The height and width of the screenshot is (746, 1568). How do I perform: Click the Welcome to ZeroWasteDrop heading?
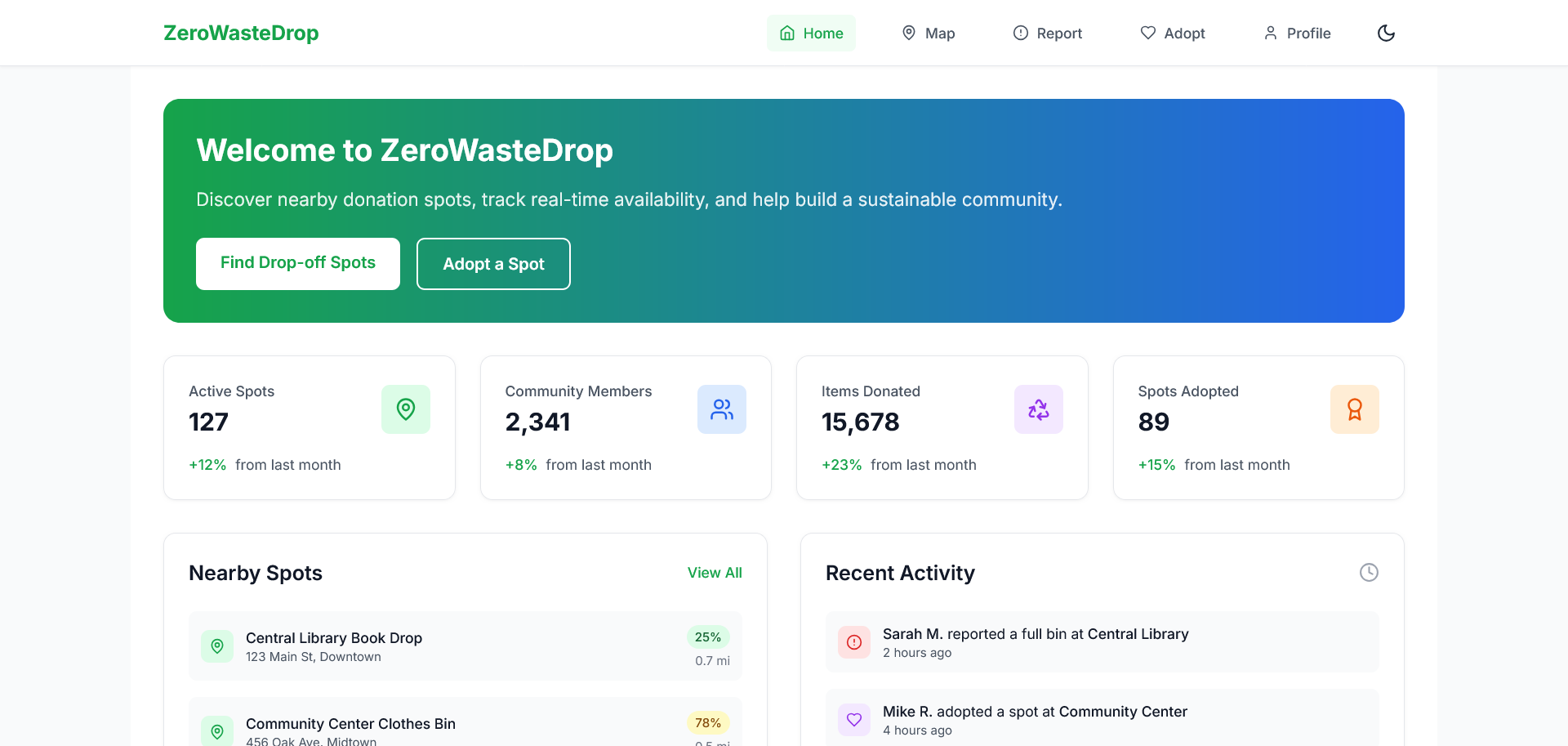[405, 150]
